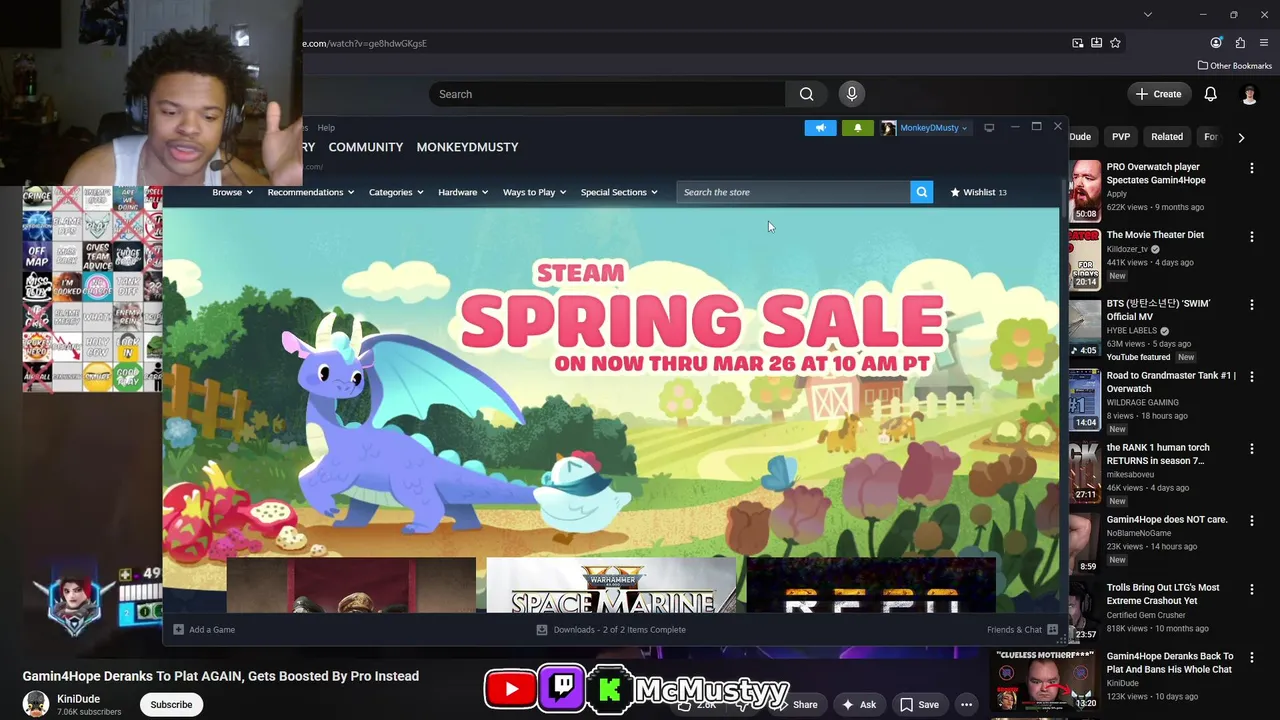The height and width of the screenshot is (720, 1280).
Task: Open 'PRO Overwatch player' video thumbnail
Action: coord(1084,190)
